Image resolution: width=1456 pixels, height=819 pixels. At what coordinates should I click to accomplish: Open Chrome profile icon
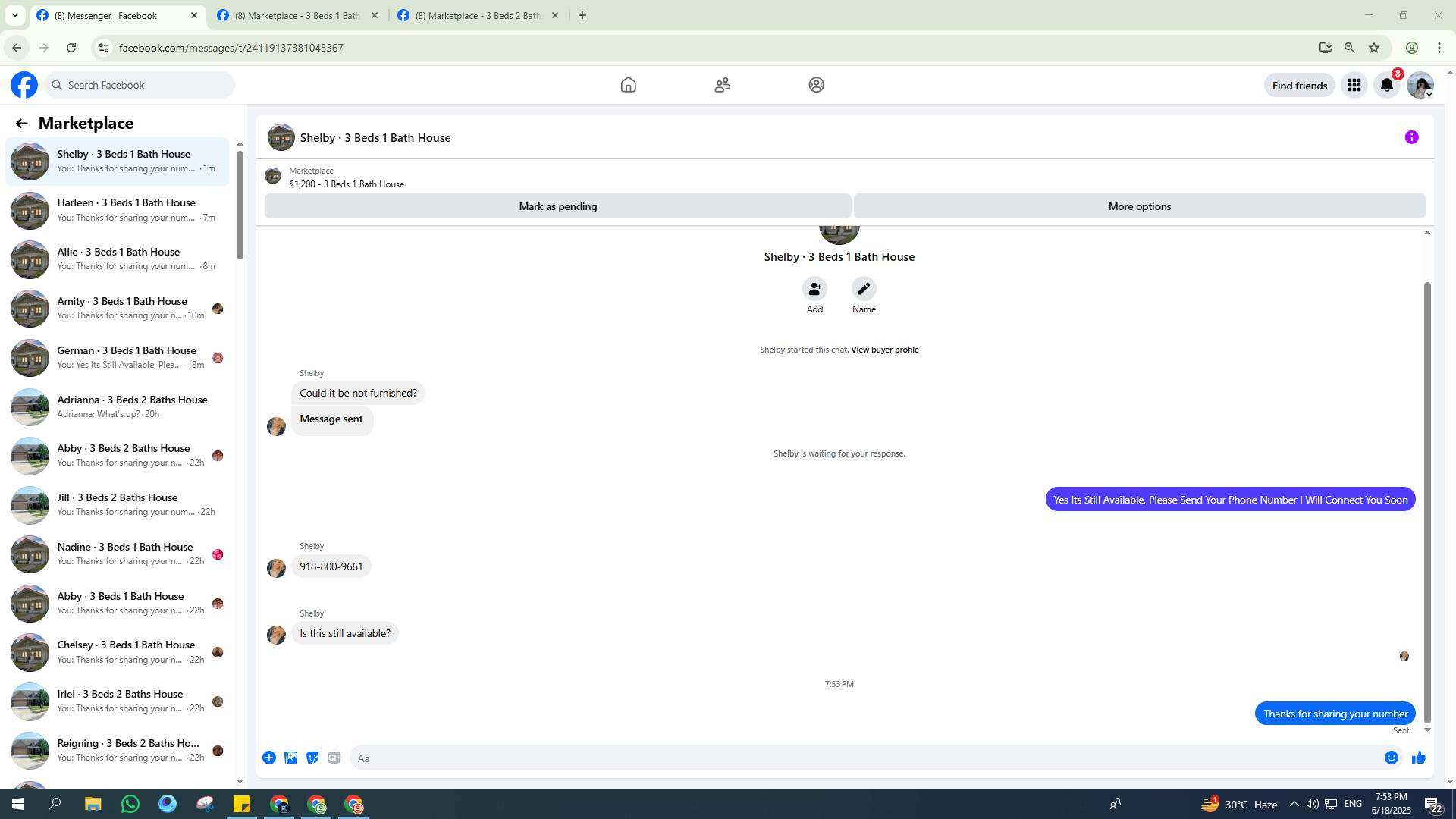1412,48
